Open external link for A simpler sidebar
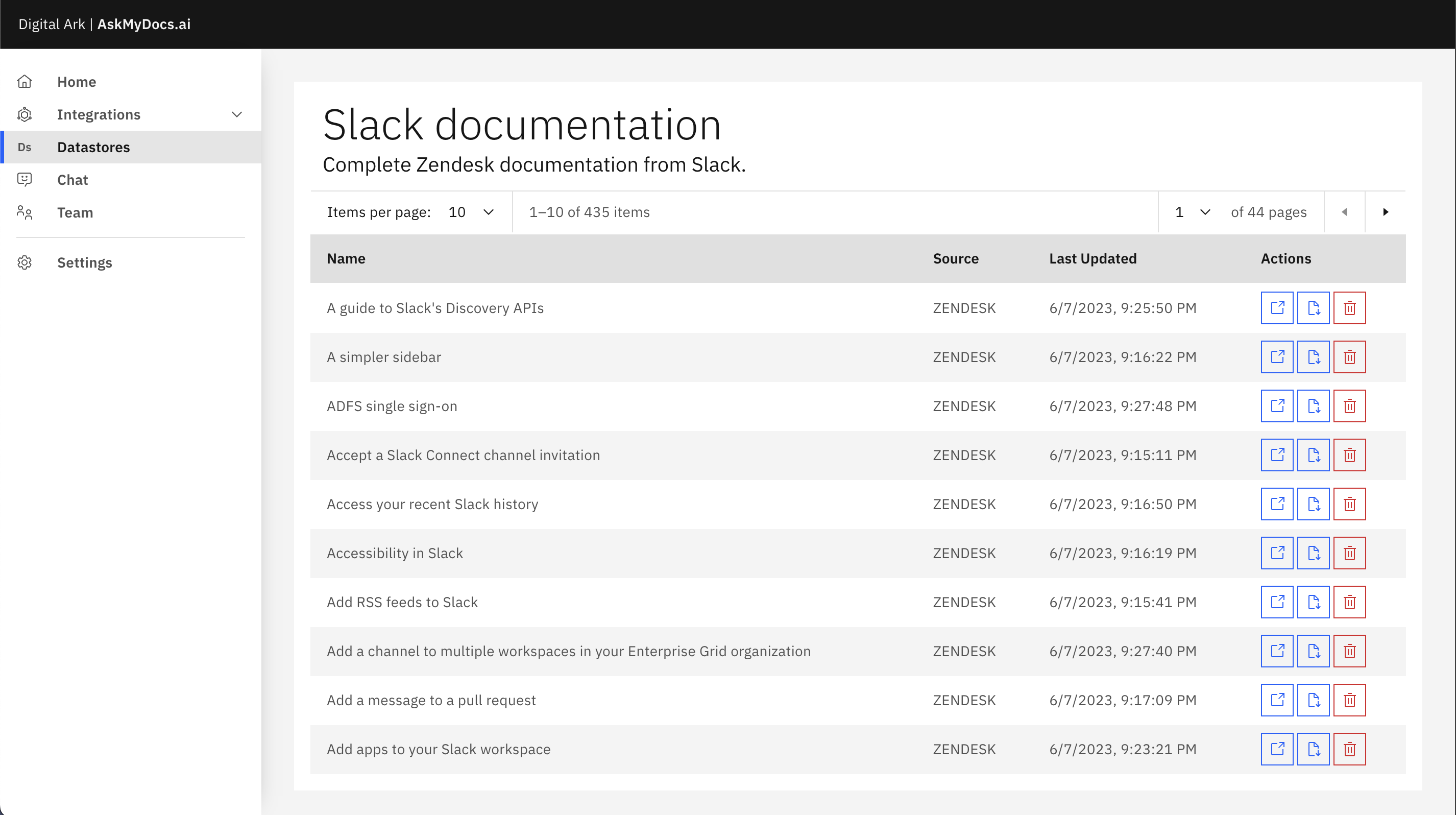1456x815 pixels. [1277, 357]
